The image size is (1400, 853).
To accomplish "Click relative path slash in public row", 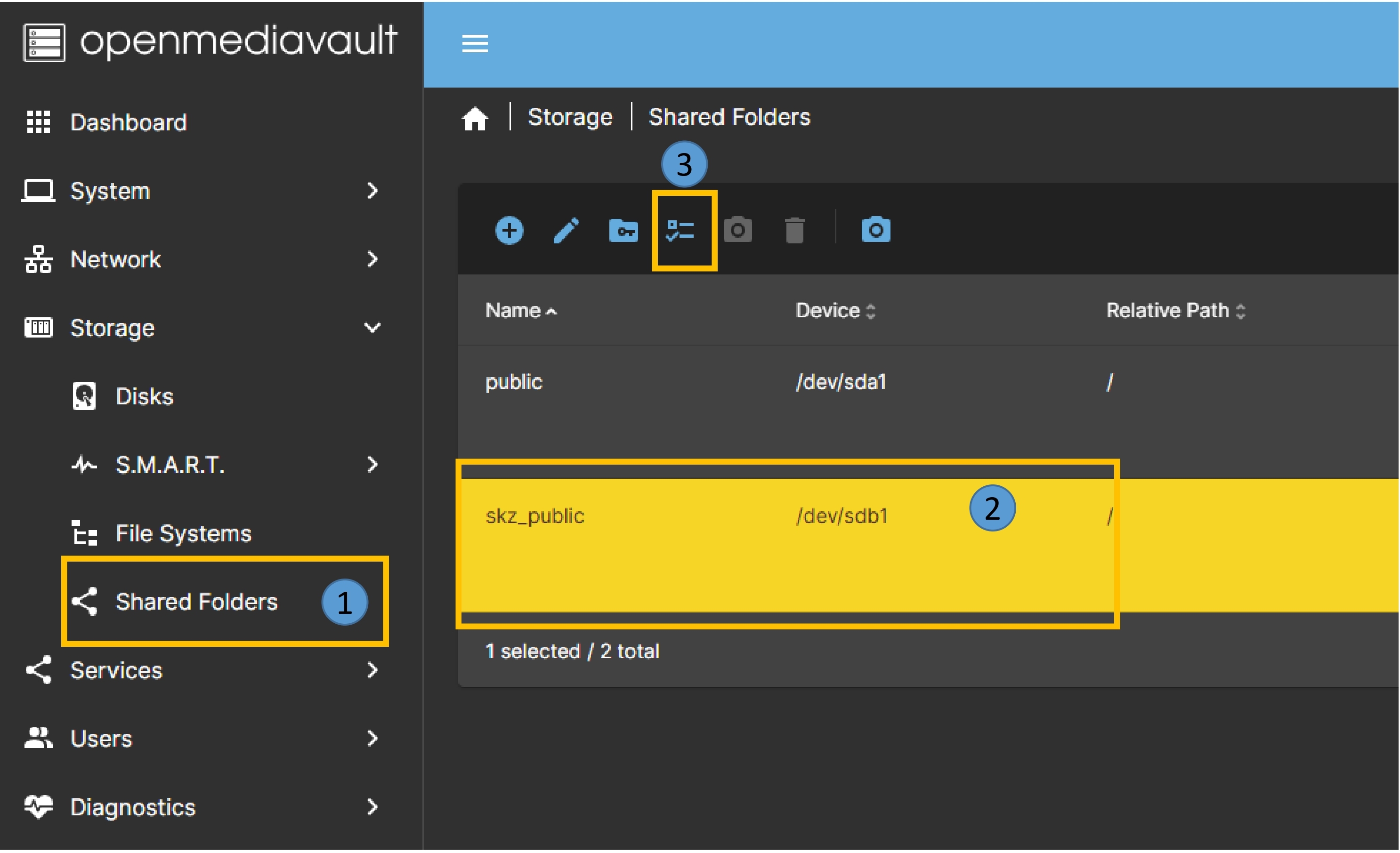I will 1110,382.
